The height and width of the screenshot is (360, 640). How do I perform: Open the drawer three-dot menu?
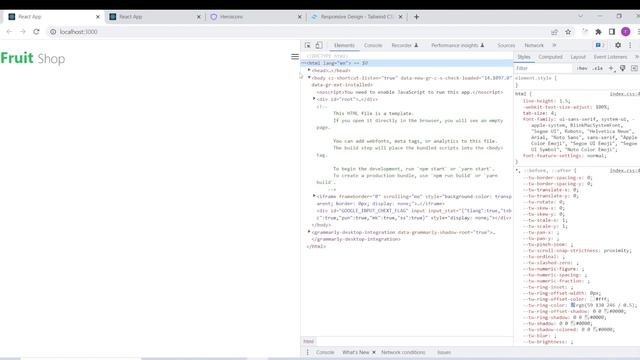coord(307,352)
